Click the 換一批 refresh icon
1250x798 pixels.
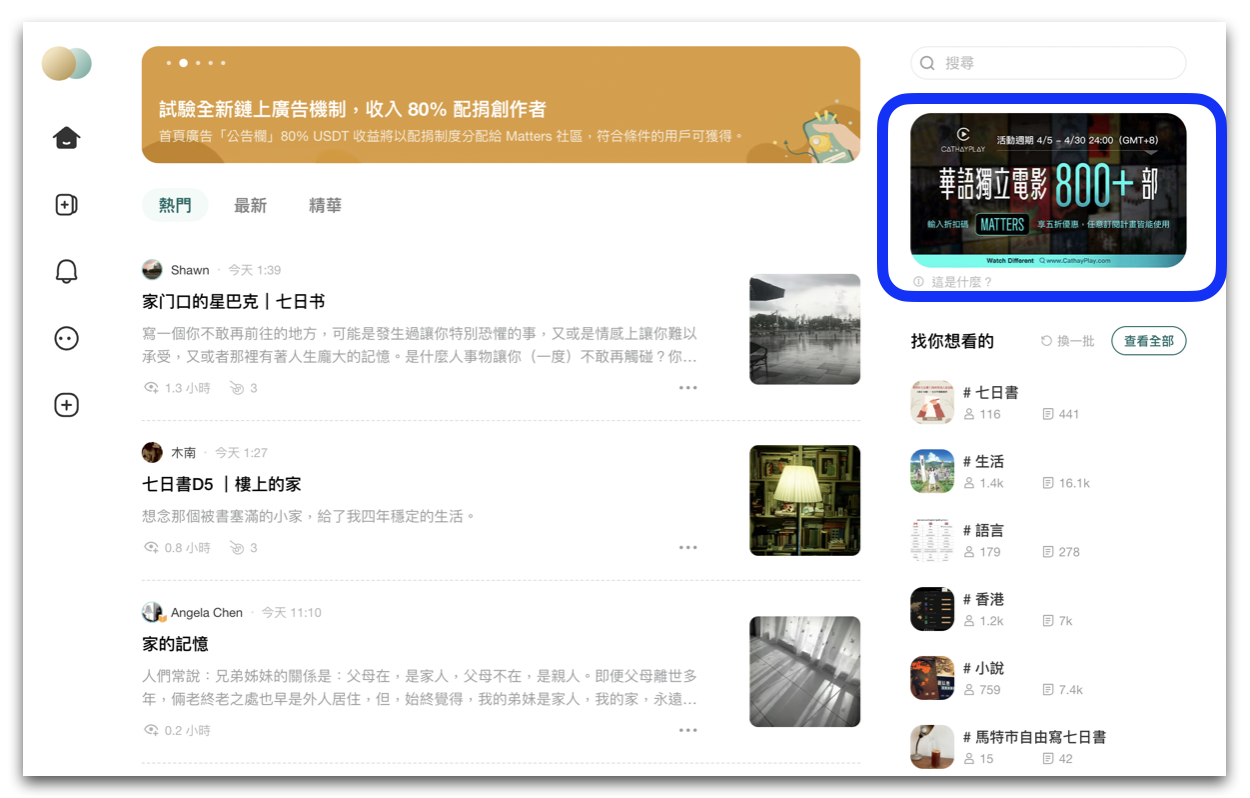(1047, 341)
